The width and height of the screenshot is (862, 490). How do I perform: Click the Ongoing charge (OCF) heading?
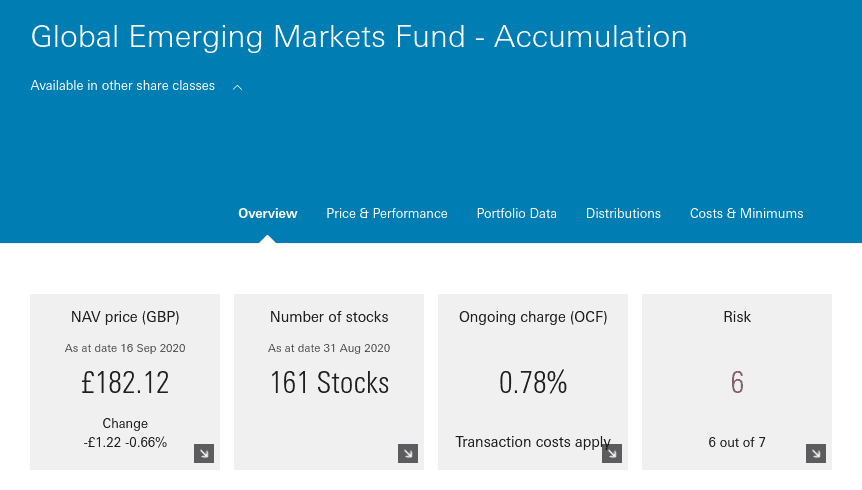pyautogui.click(x=533, y=317)
